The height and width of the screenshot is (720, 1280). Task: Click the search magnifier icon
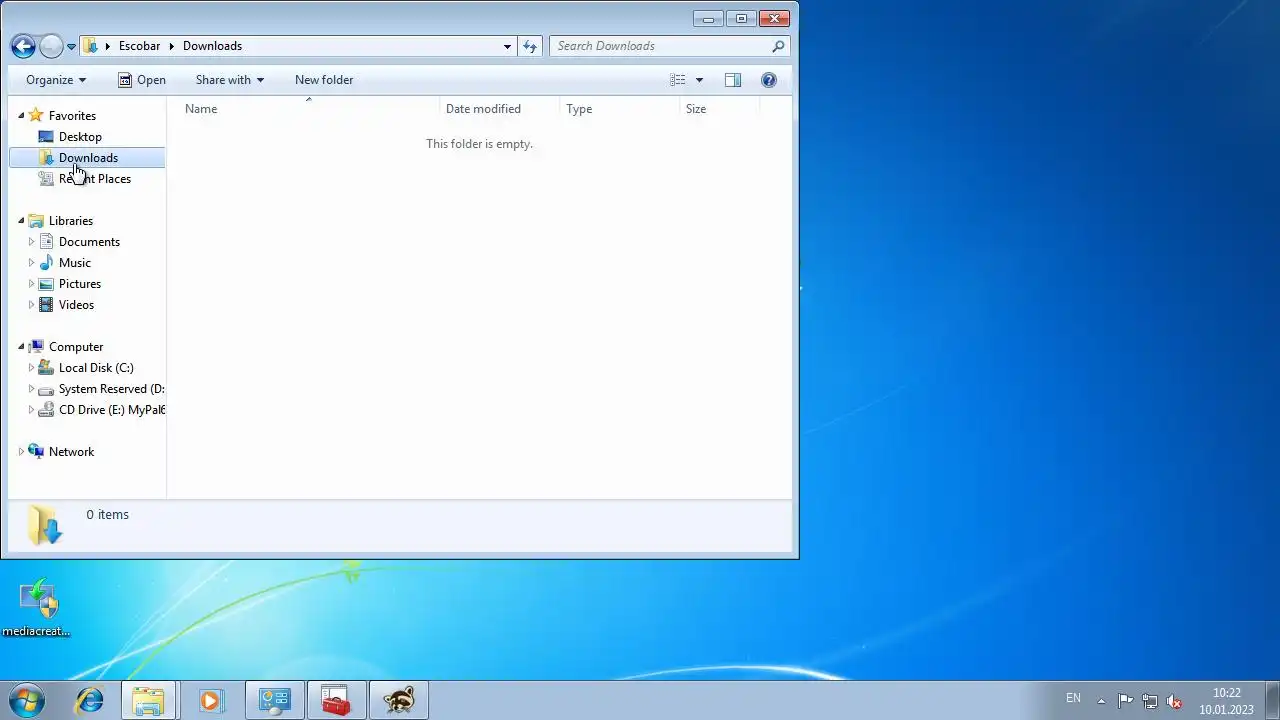[778, 46]
